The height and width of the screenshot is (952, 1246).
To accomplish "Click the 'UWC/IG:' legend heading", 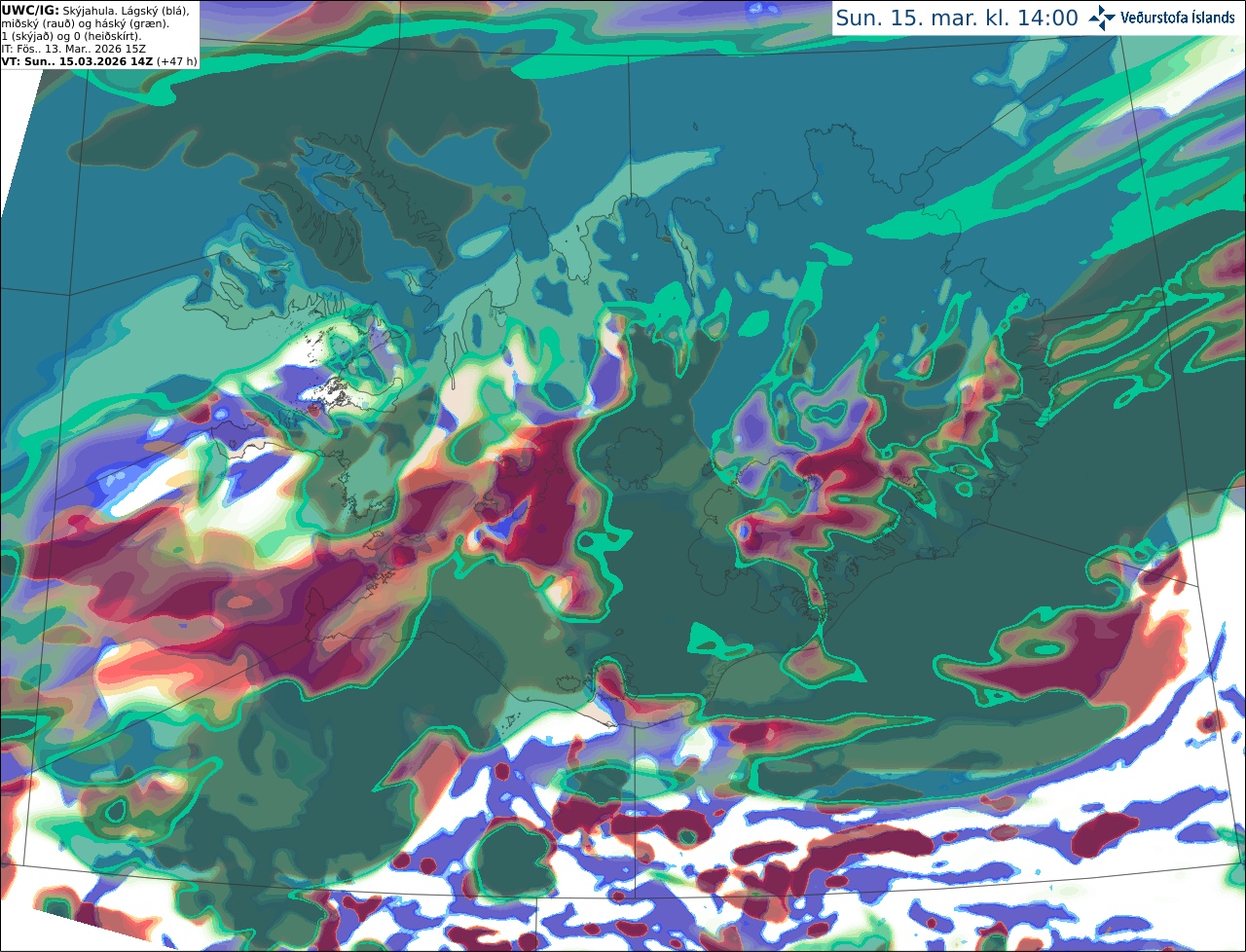I will coord(30,11).
